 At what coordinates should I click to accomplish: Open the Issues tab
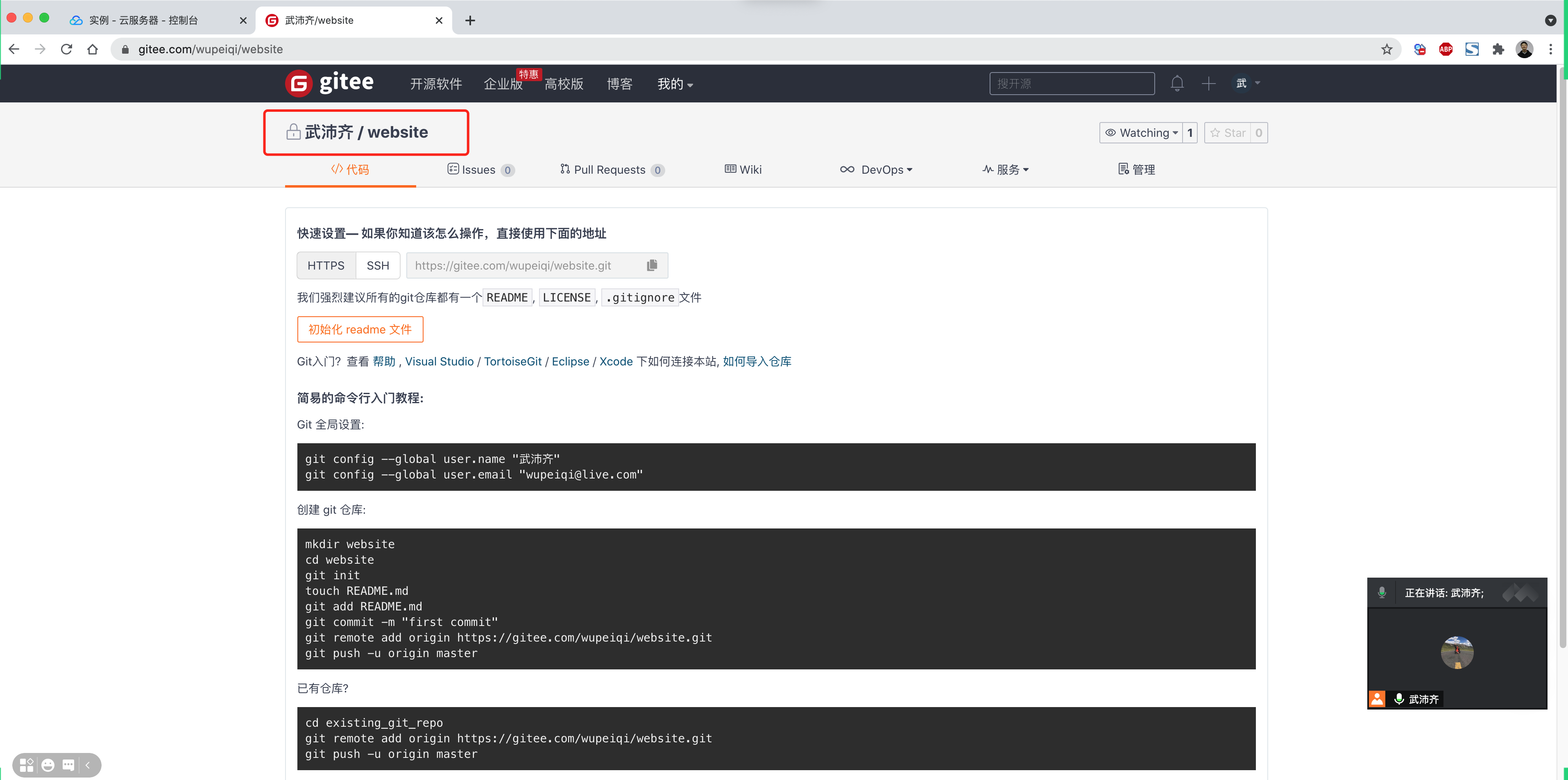pos(481,170)
